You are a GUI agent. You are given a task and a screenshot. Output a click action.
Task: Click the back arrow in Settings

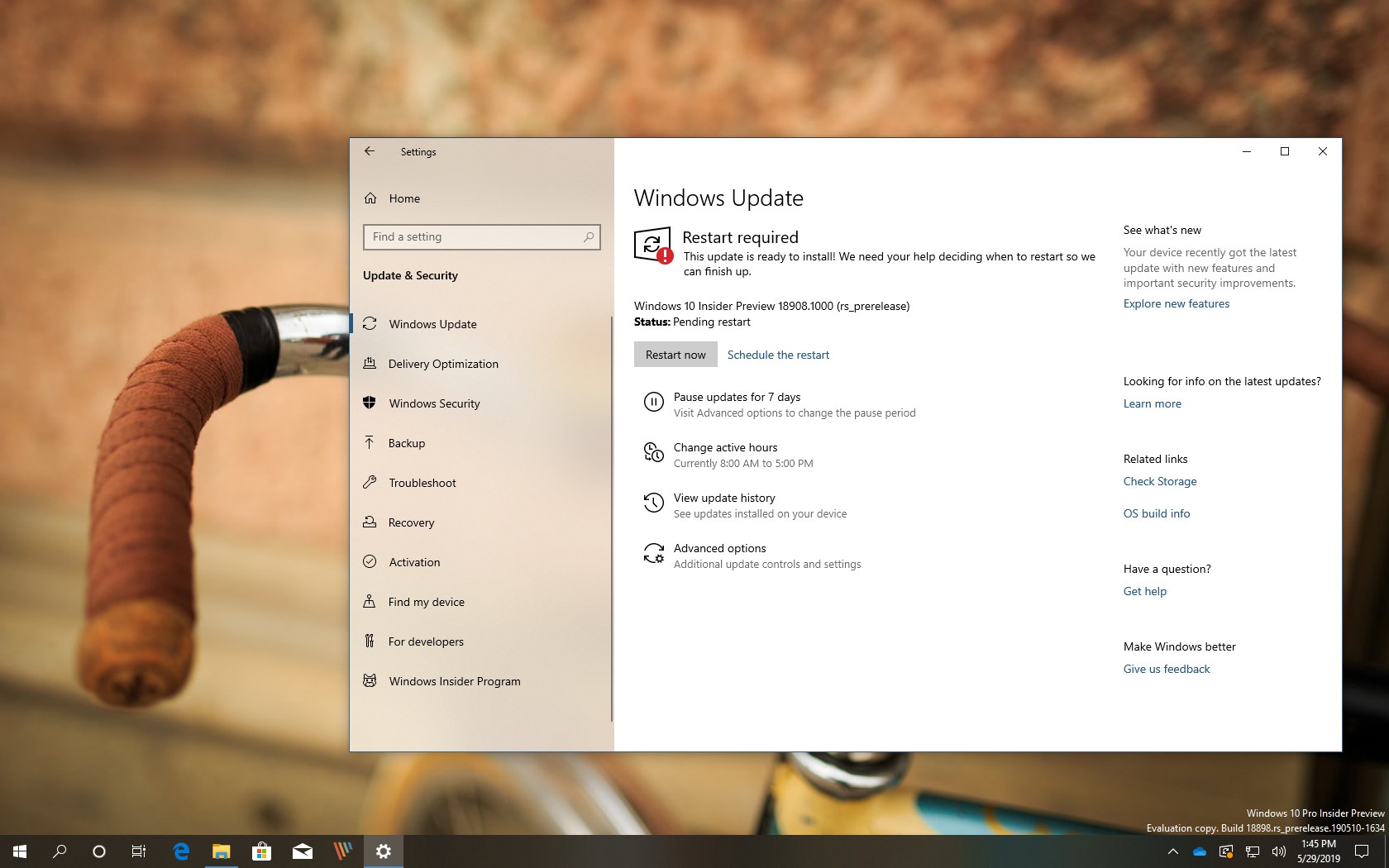pos(370,151)
